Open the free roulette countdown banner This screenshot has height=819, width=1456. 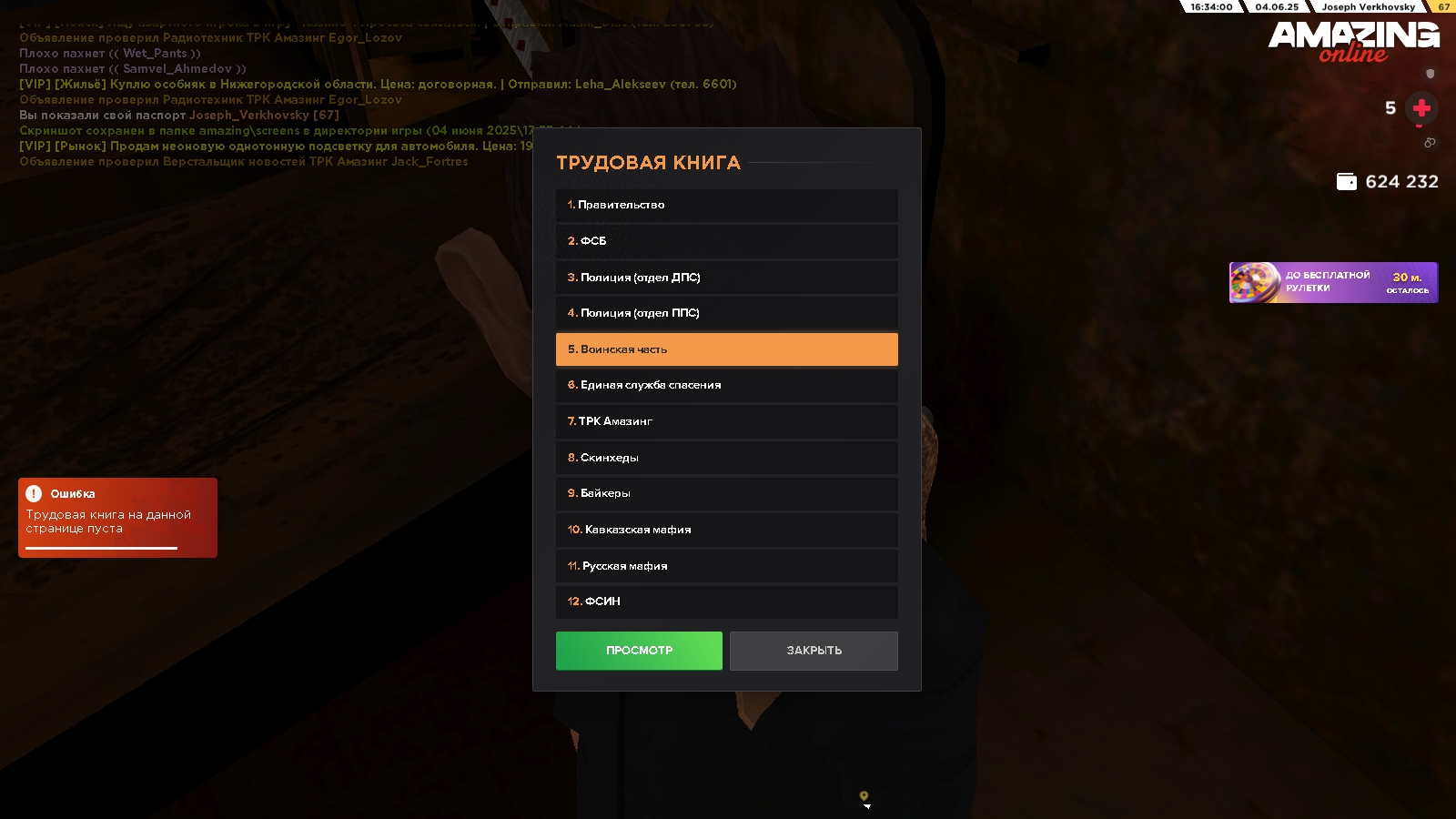1333,283
